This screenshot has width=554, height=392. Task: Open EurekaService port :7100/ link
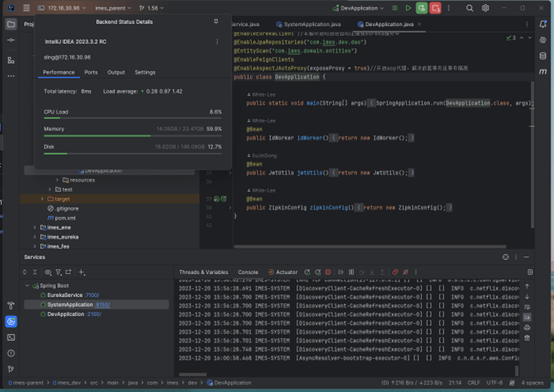(x=92, y=295)
